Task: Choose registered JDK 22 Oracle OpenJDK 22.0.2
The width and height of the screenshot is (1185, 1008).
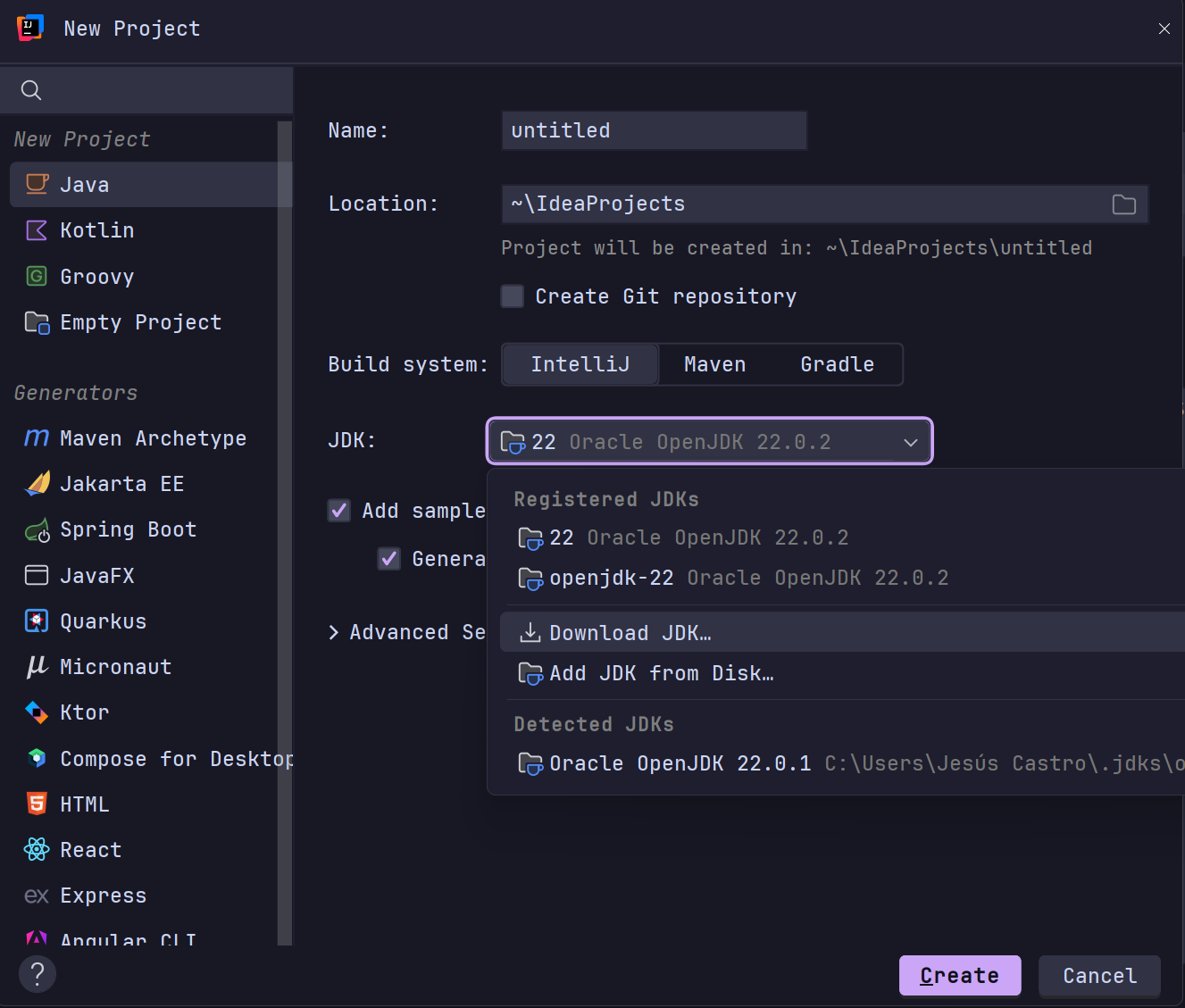Action: [x=842, y=537]
